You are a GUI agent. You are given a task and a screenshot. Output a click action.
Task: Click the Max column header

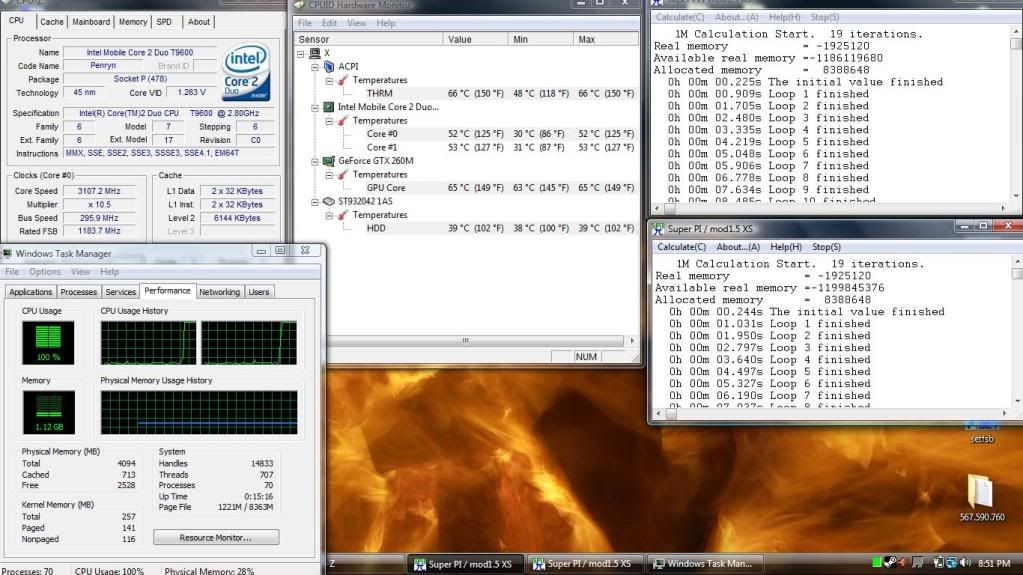pyautogui.click(x=605, y=39)
